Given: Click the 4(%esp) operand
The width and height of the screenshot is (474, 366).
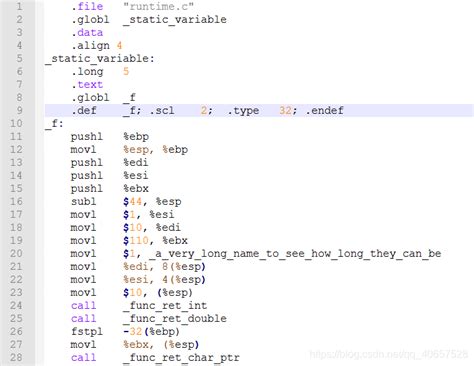Looking at the screenshot, I should click(x=184, y=279).
